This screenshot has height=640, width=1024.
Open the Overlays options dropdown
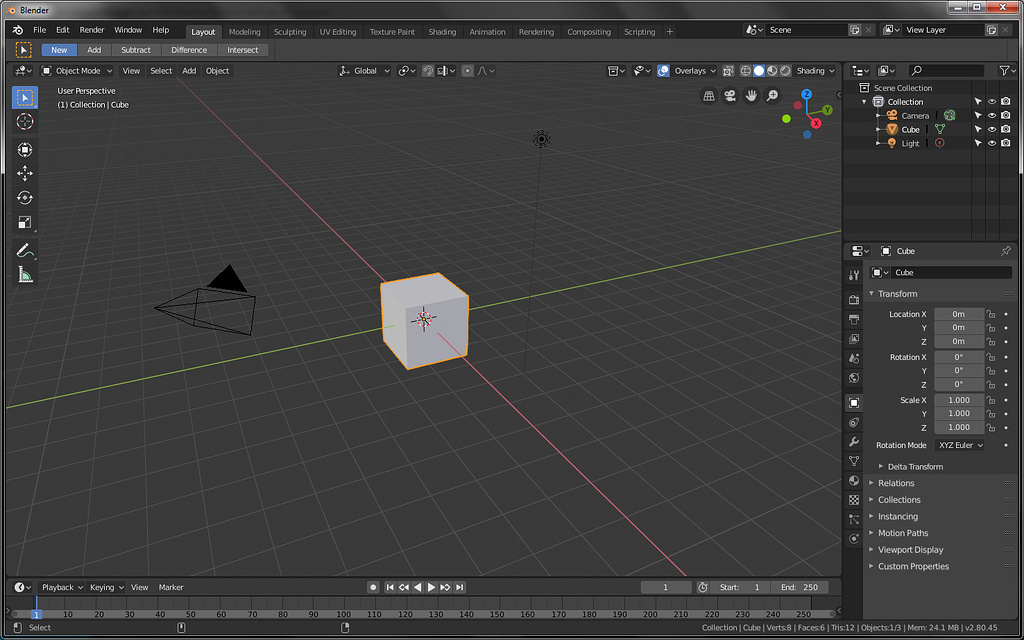tap(695, 71)
